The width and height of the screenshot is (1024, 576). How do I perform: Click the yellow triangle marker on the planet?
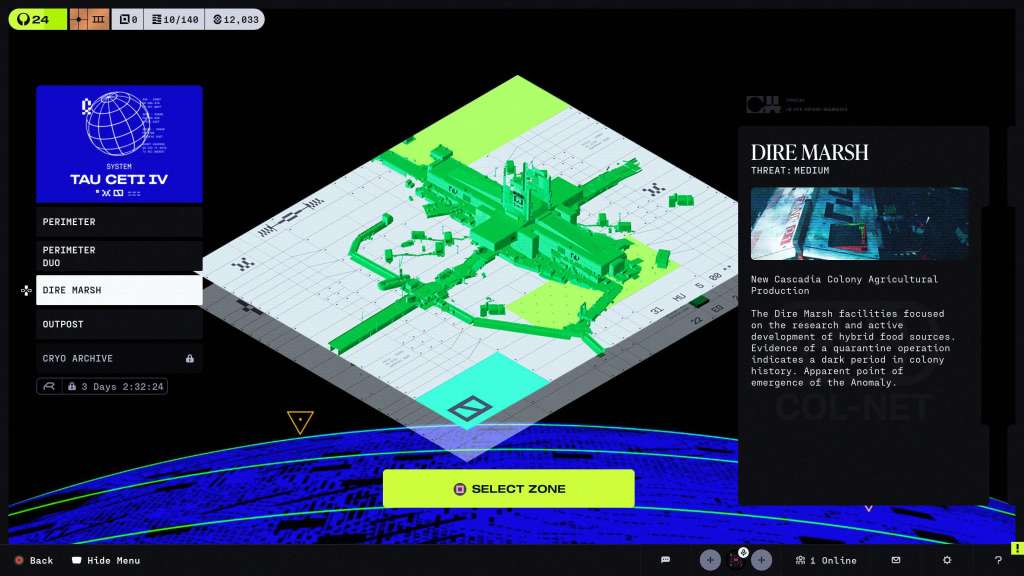pyautogui.click(x=300, y=421)
